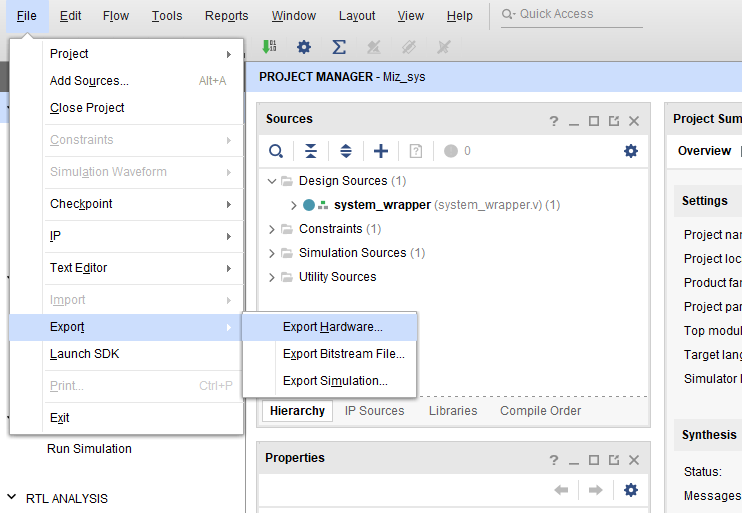The width and height of the screenshot is (742, 513).
Task: Open the Help menu
Action: (460, 16)
